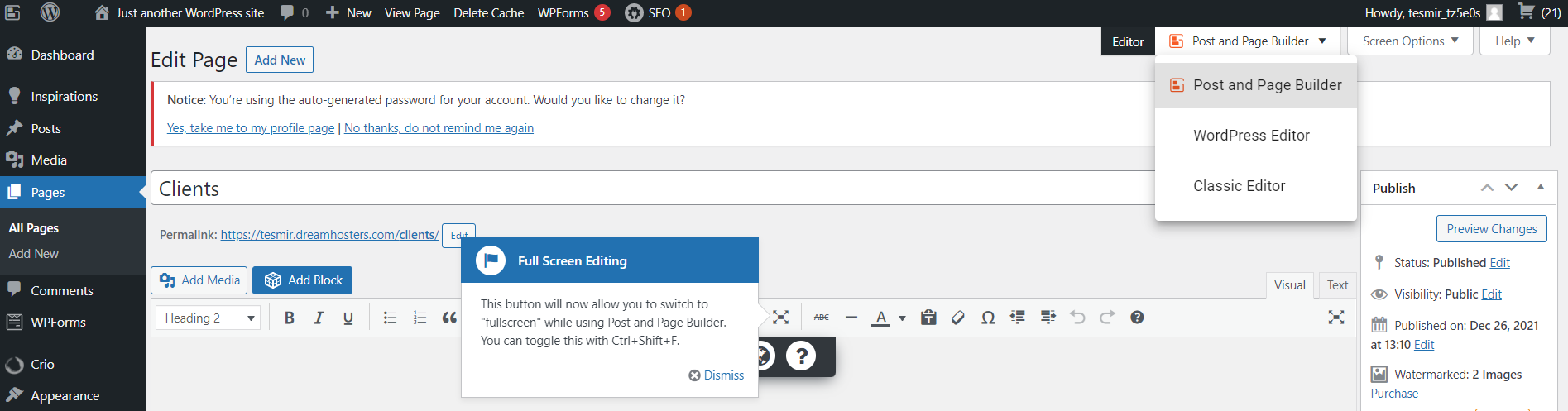Open the New content menu
Image resolution: width=1568 pixels, height=411 pixels.
(348, 12)
